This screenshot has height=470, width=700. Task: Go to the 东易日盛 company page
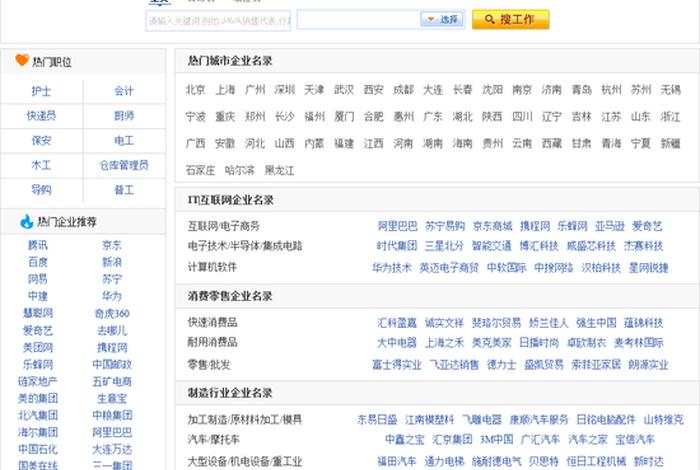[377, 420]
